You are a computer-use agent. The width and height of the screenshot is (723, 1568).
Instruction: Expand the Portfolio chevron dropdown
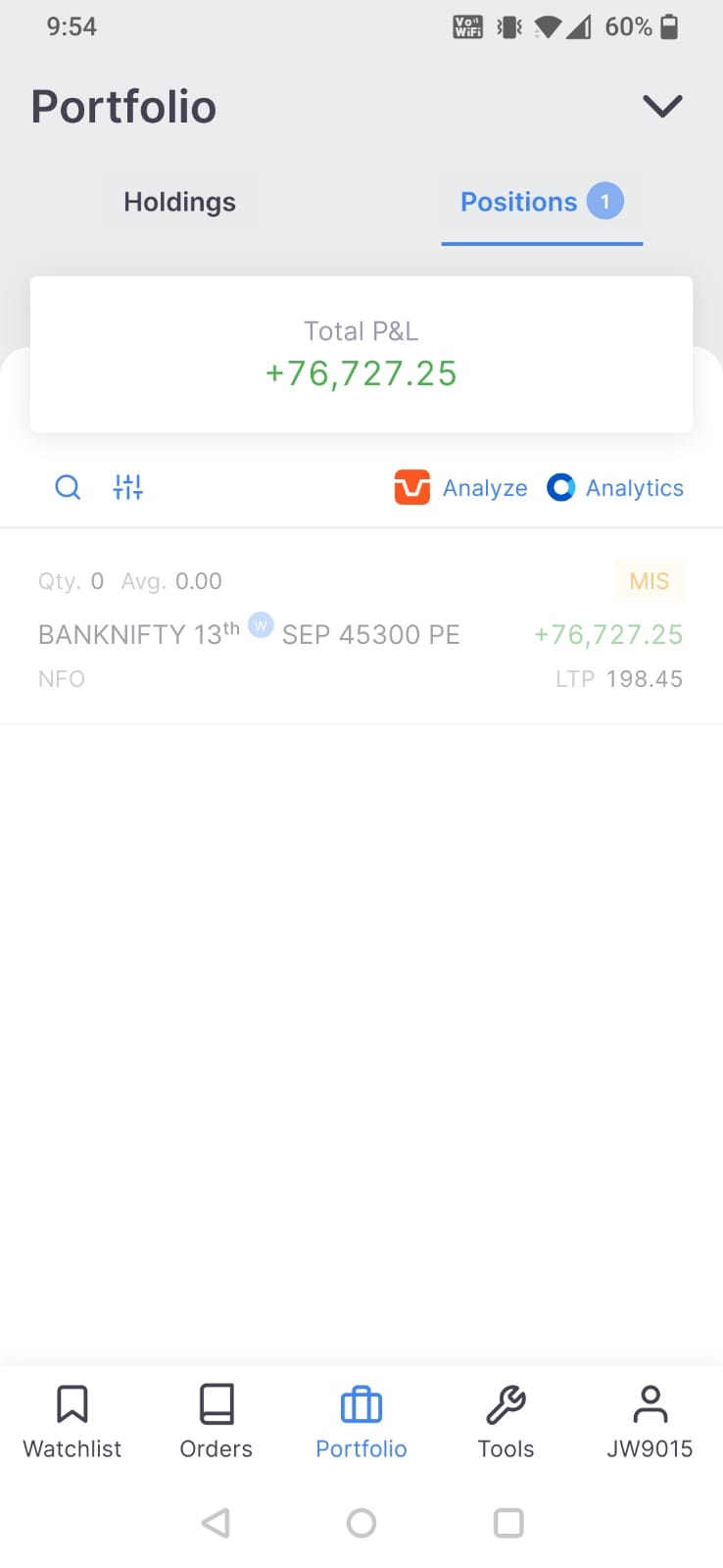coord(662,106)
